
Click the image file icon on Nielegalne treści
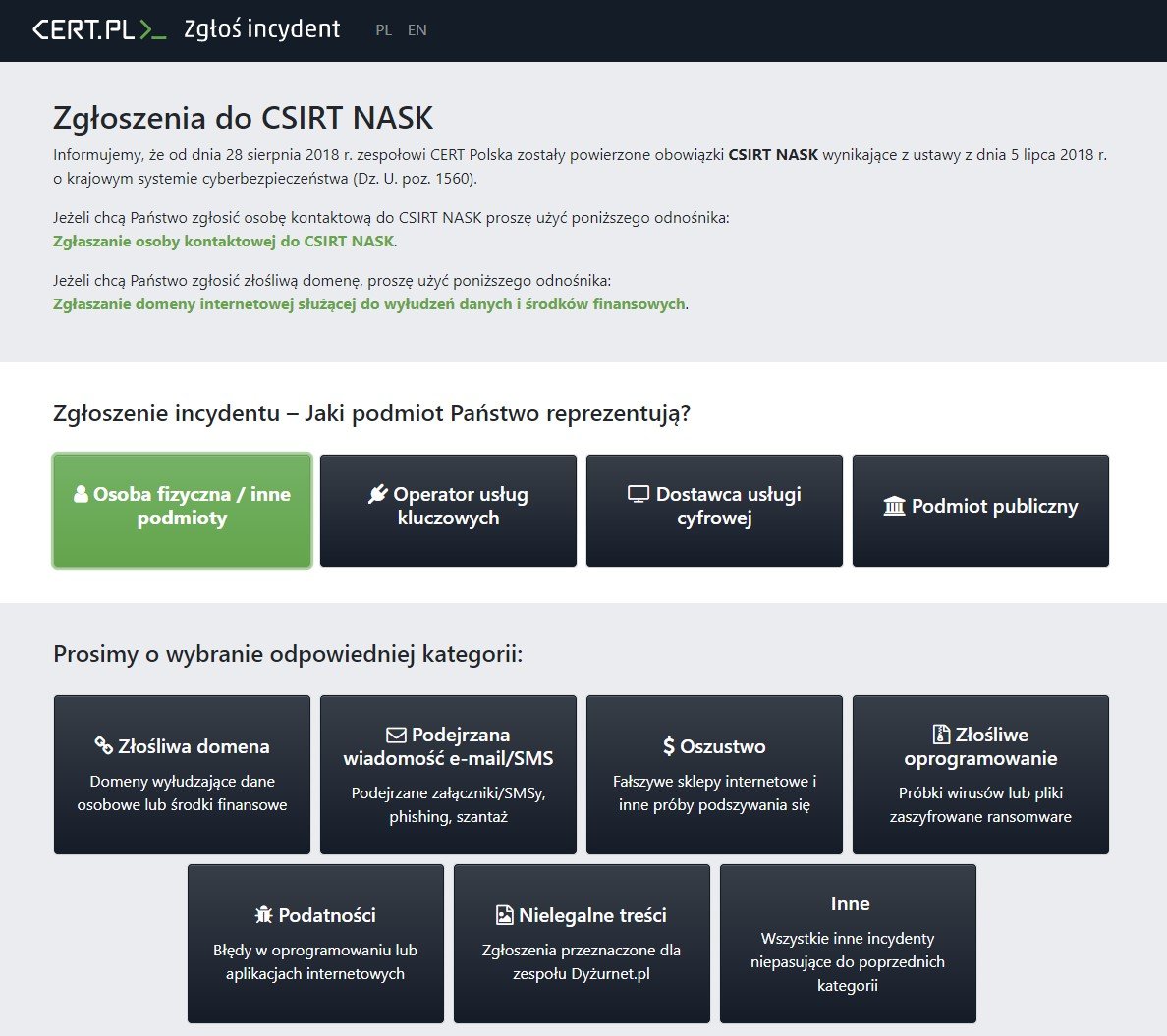[505, 914]
